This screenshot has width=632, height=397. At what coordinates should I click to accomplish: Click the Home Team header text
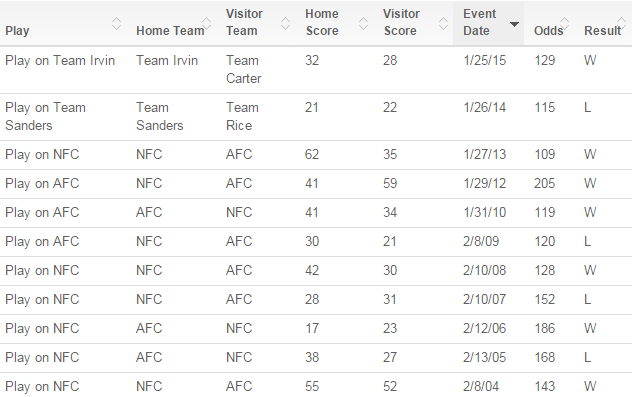[x=170, y=31]
